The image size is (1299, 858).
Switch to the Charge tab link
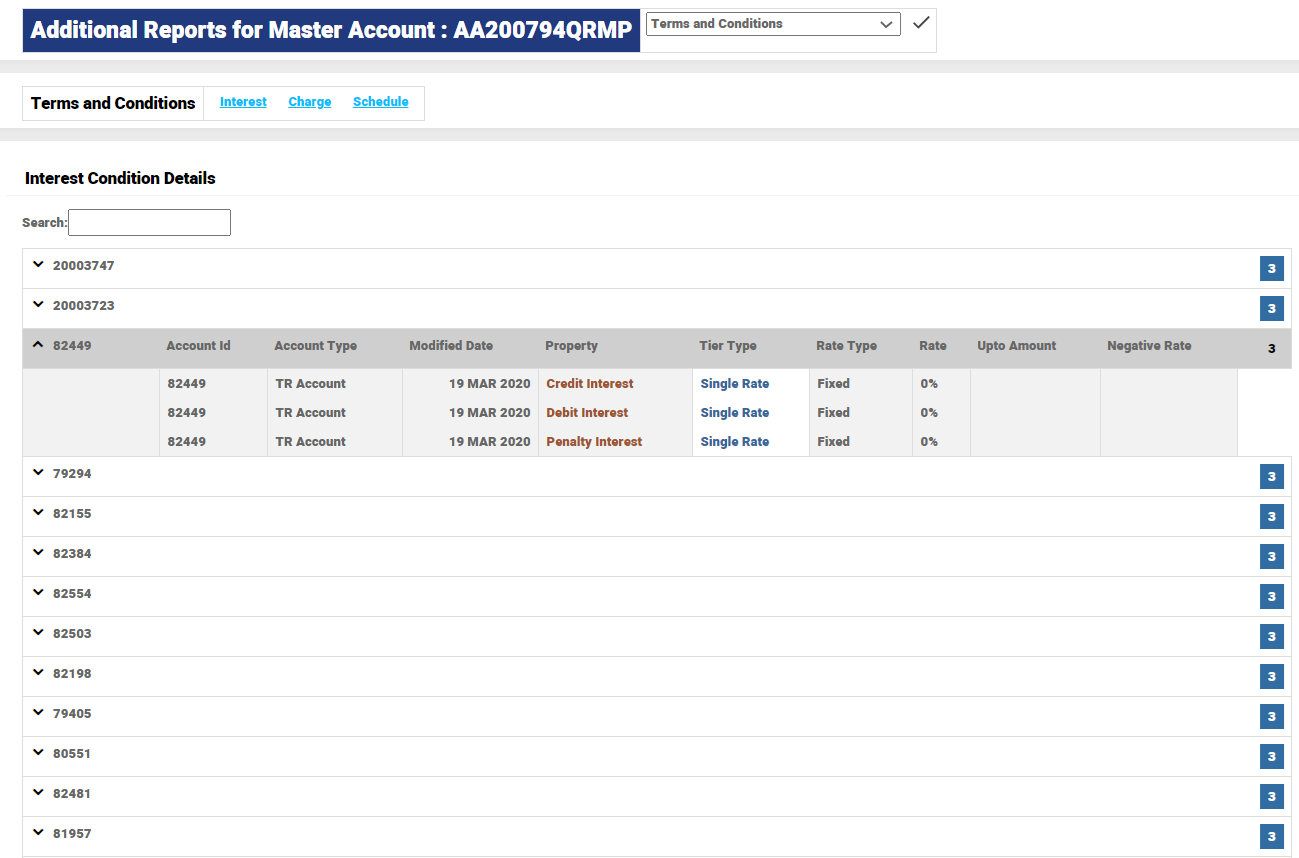point(309,102)
